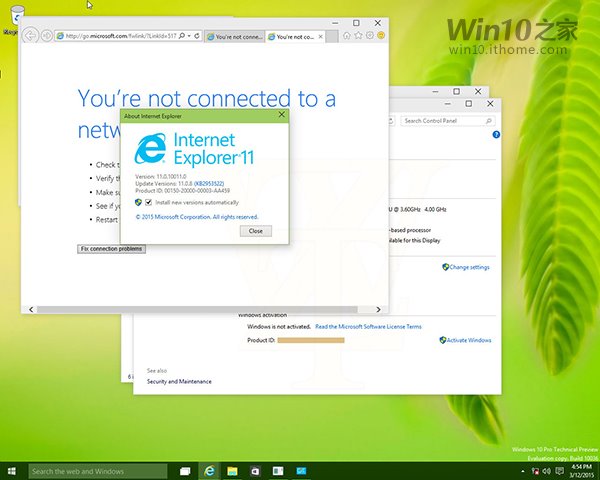Close the front System Control Panel window

pyautogui.click(x=490, y=104)
